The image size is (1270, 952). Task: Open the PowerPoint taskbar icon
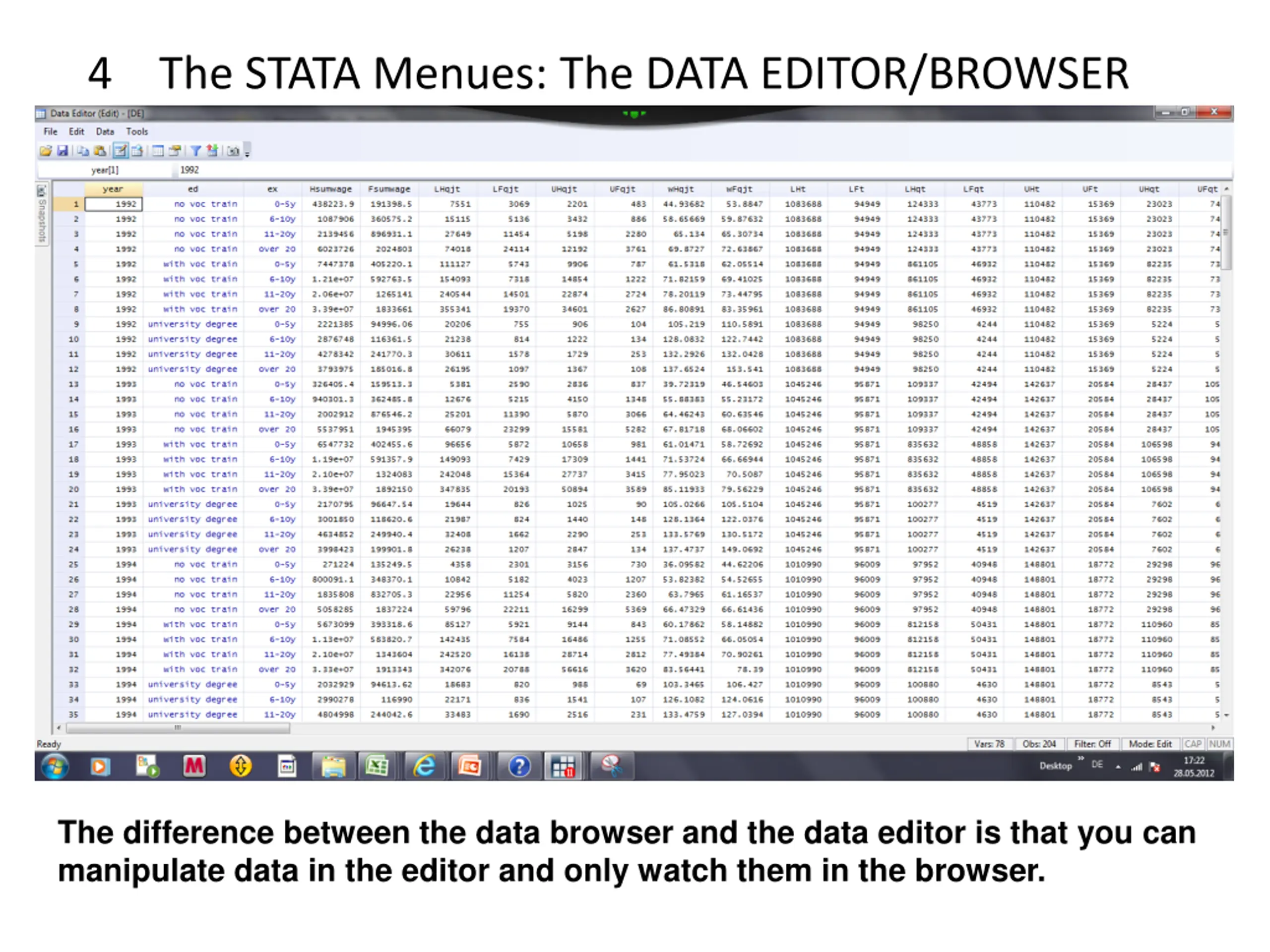pyautogui.click(x=470, y=766)
